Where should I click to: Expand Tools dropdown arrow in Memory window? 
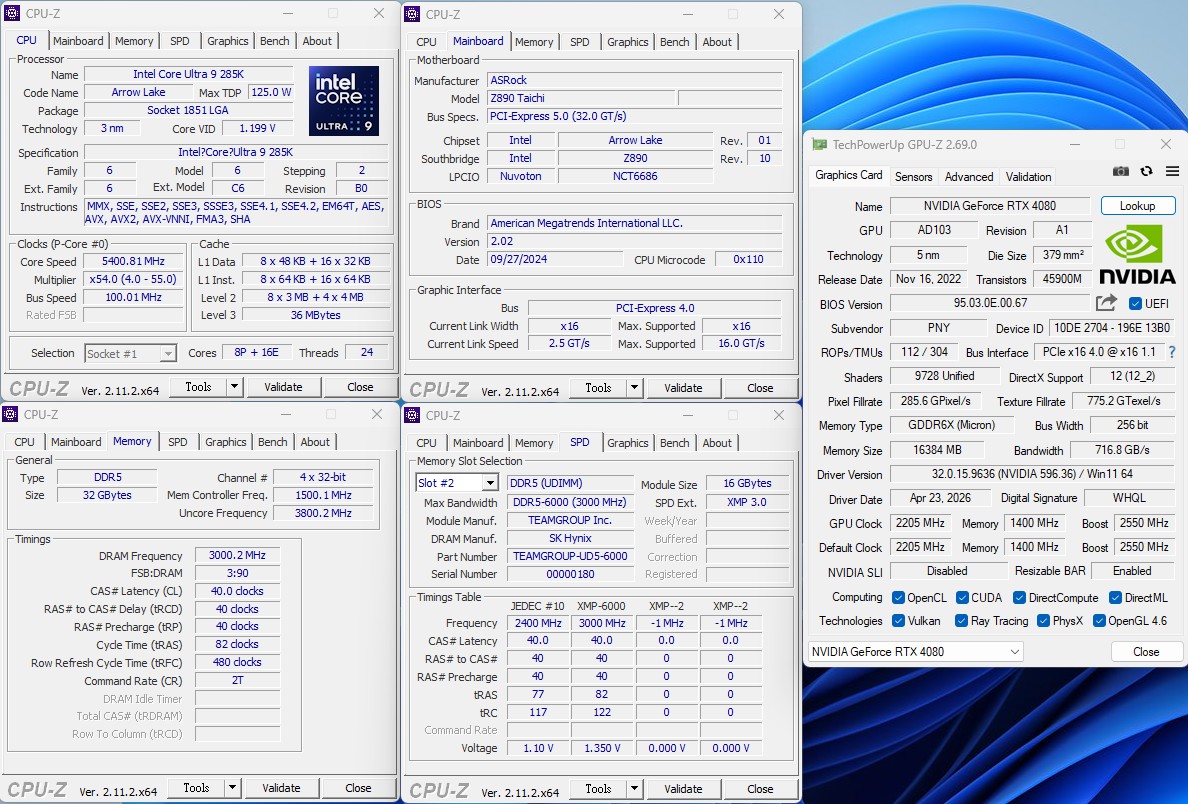point(232,787)
